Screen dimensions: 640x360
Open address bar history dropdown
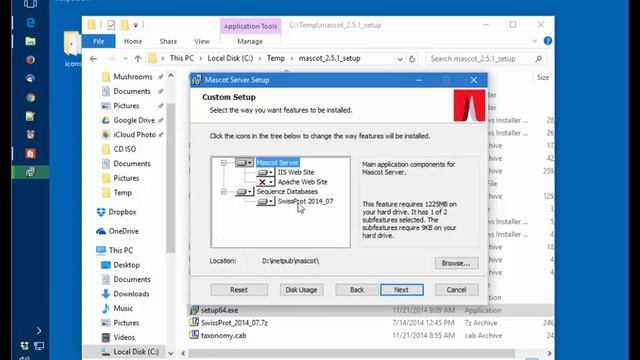pos(400,59)
